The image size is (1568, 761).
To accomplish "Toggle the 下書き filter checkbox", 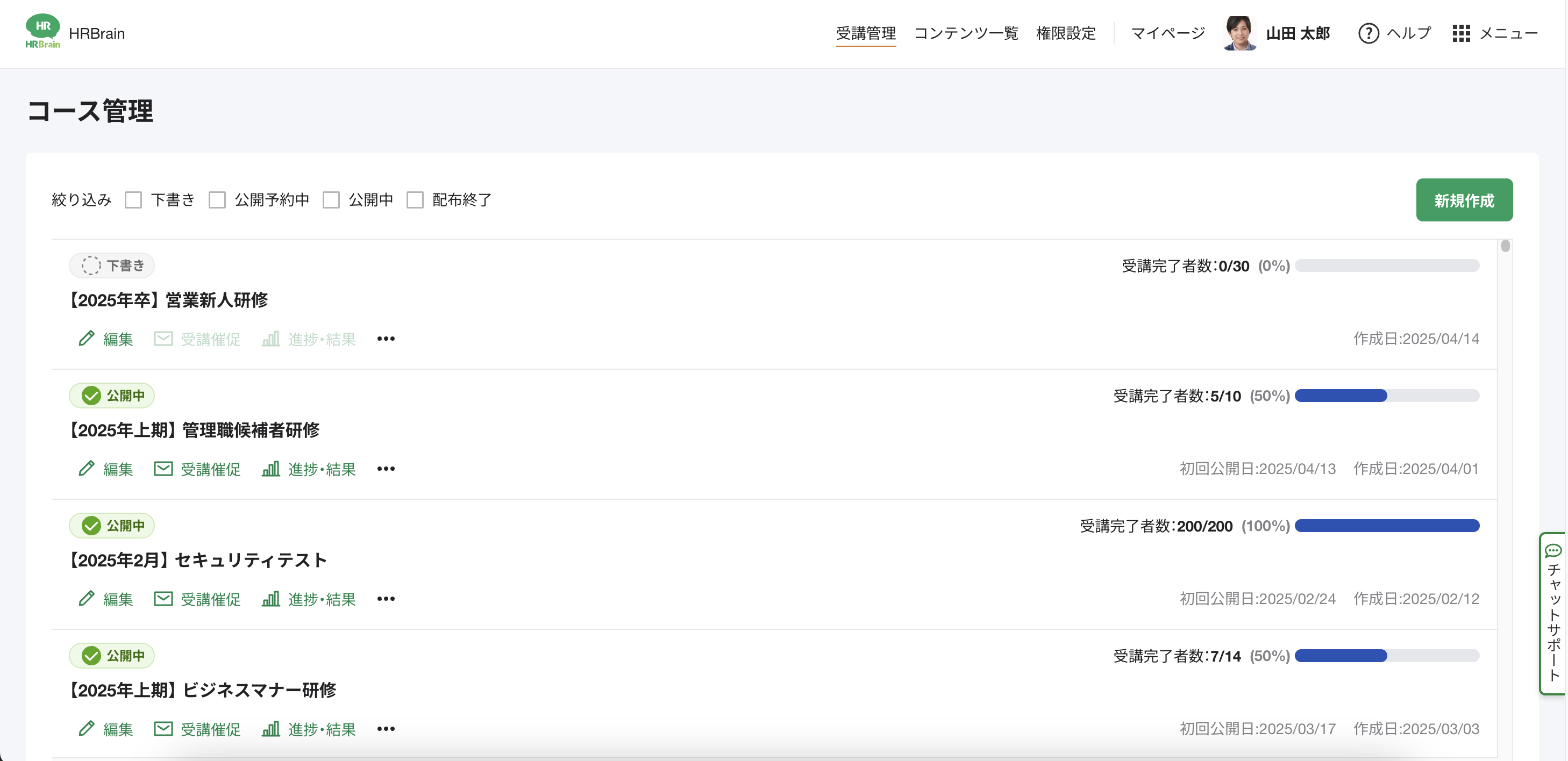I will coord(133,199).
